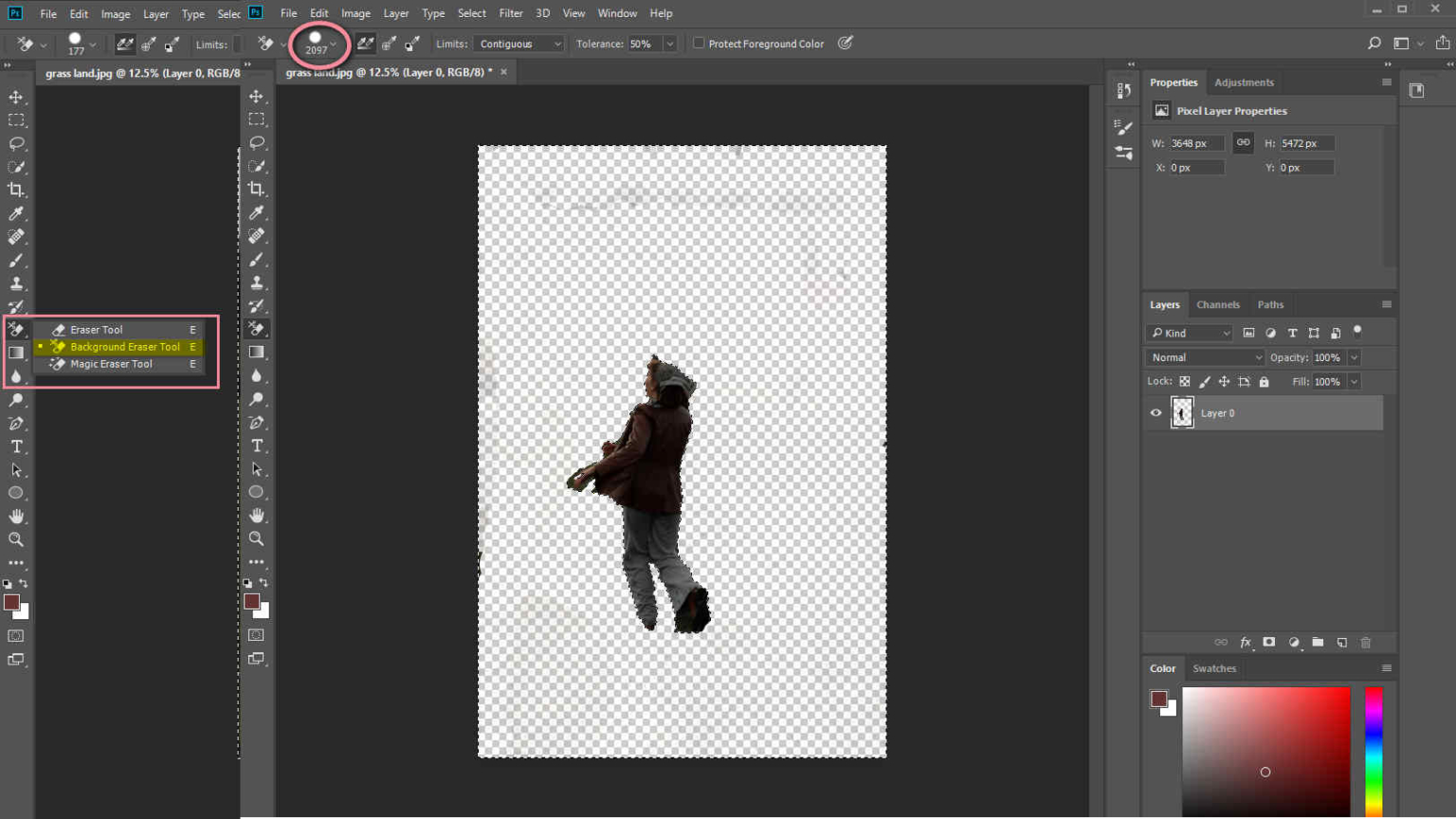Select the Lasso tool
Screen dimensions: 1456x819
pos(16,144)
